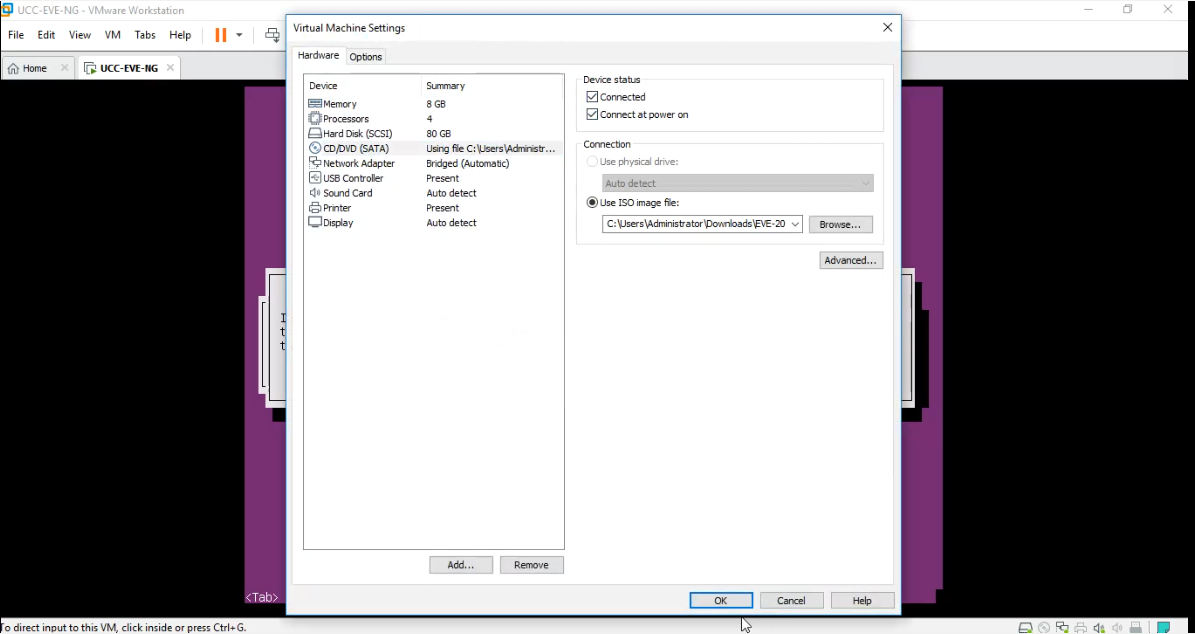
Task: Click the Summary column header
Action: coord(492,85)
